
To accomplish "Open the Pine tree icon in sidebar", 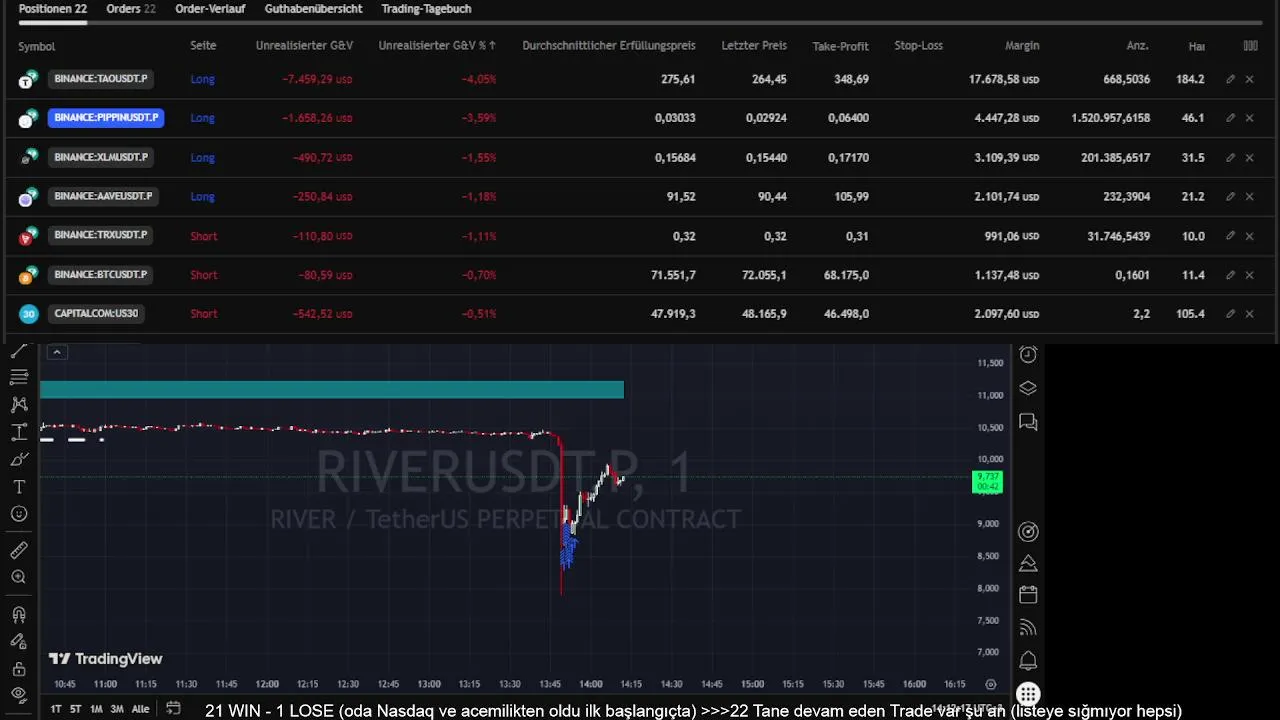I will tap(1028, 563).
